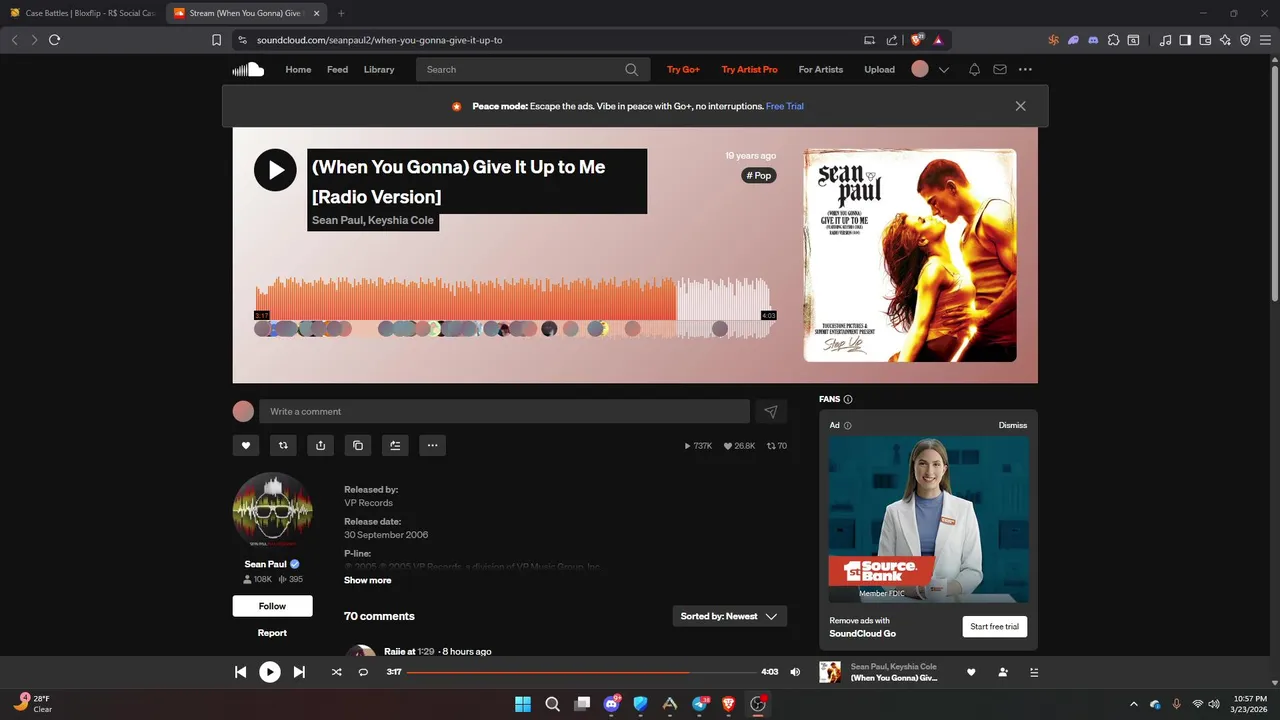The height and width of the screenshot is (720, 1280).
Task: Click Start free trial button
Action: [995, 627]
